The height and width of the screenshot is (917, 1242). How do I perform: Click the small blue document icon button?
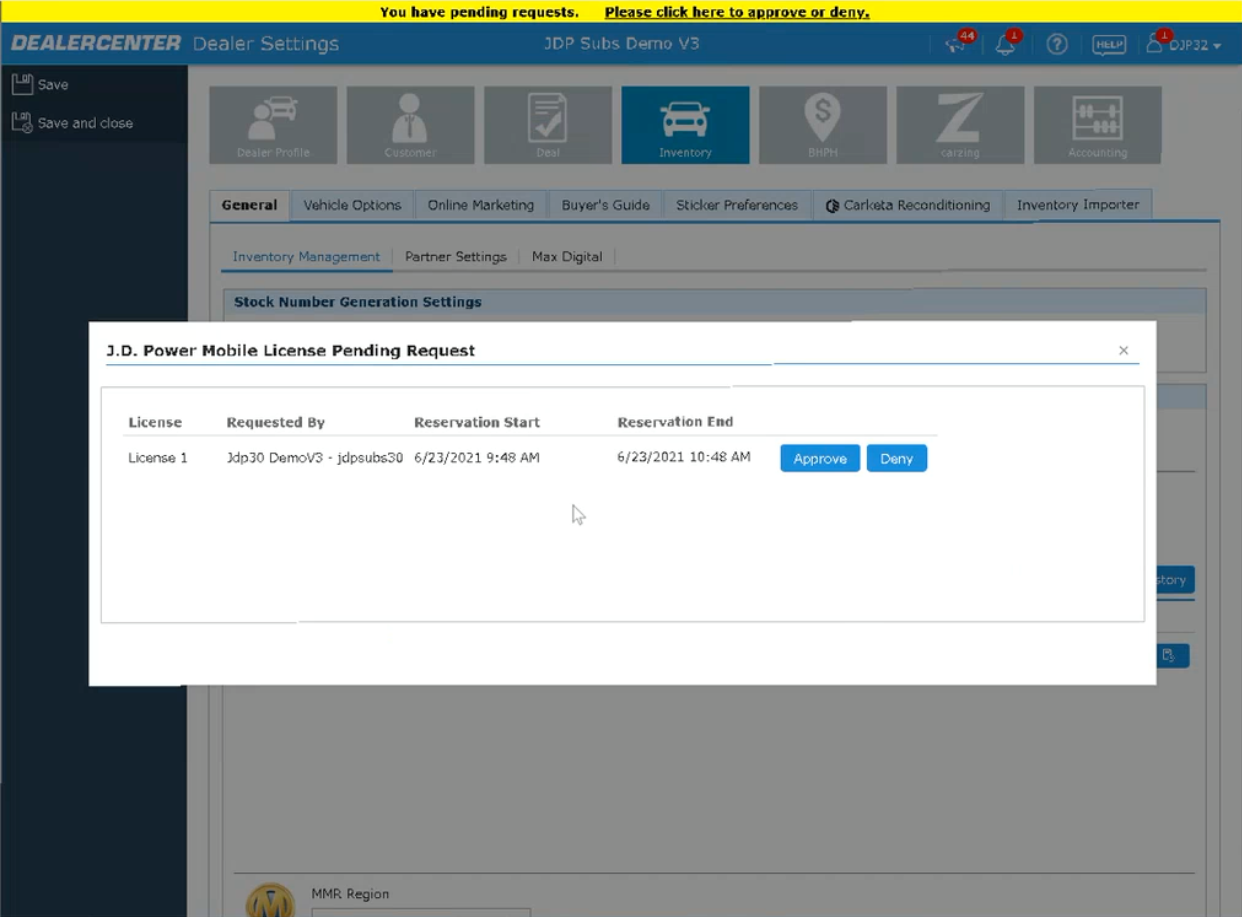coord(1173,656)
